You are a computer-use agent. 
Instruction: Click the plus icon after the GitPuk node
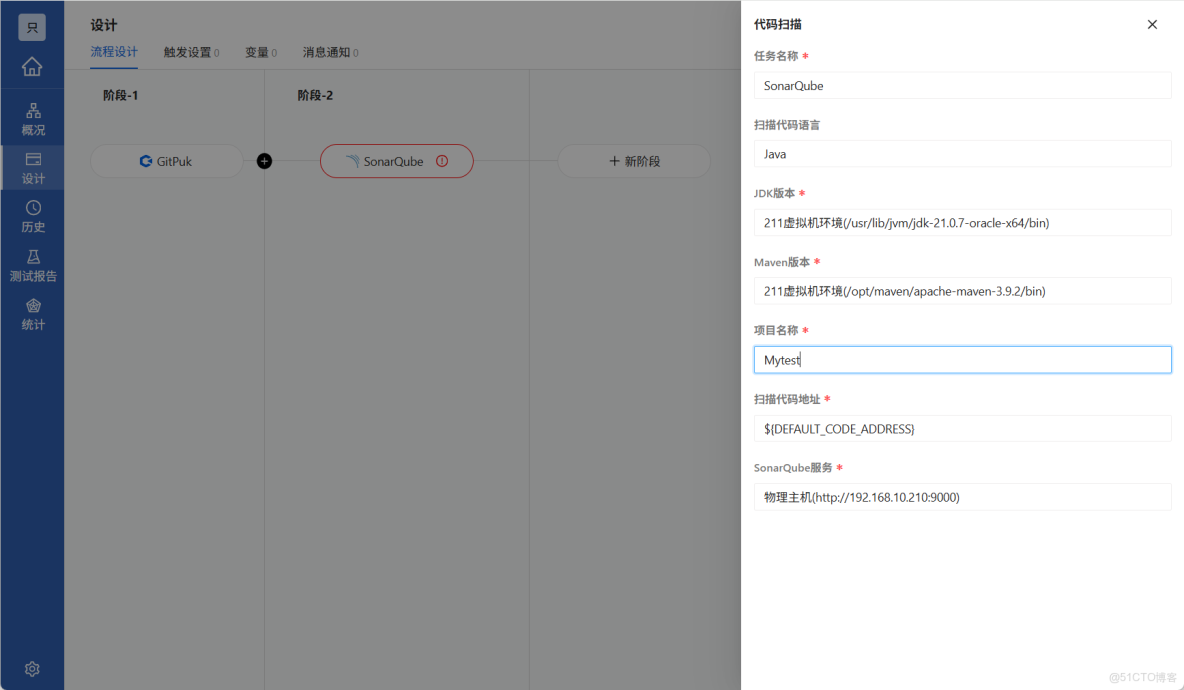point(264,160)
